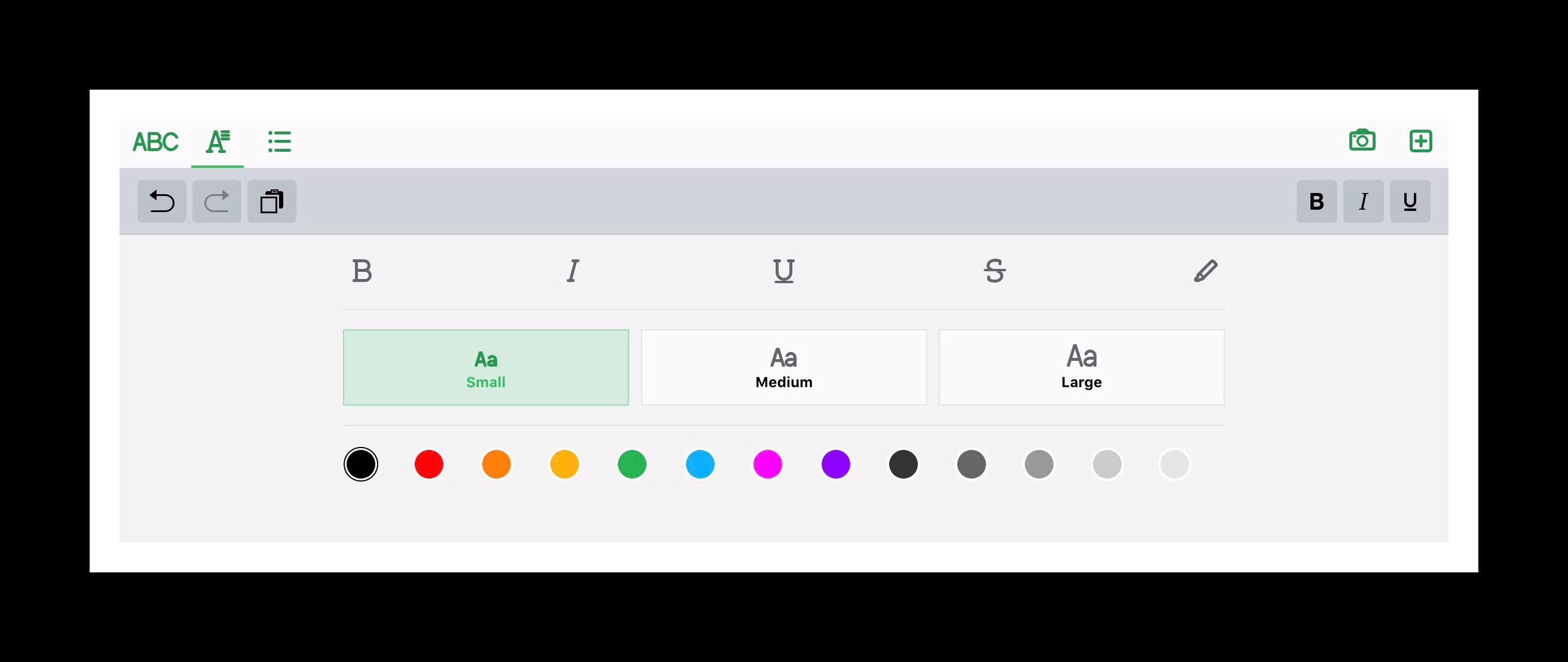1568x662 pixels.
Task: Pick the purple color swatch
Action: pyautogui.click(x=835, y=464)
